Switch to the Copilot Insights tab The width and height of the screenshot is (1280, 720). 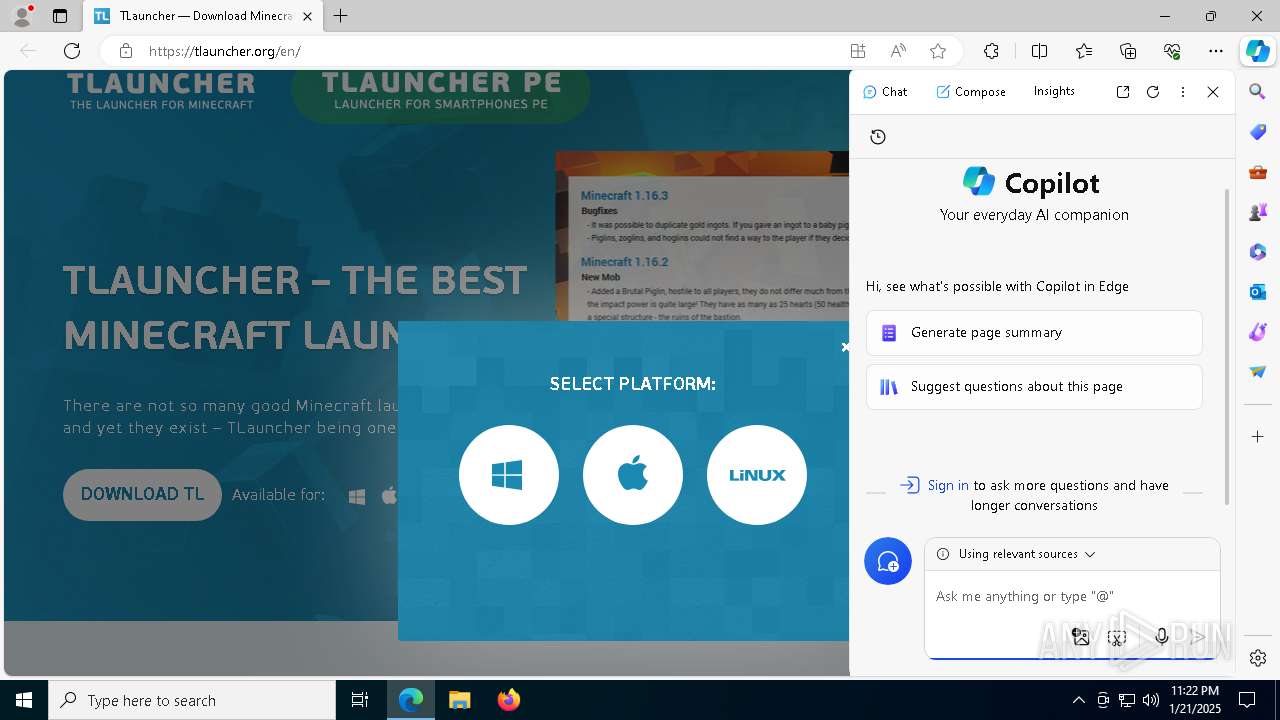coord(1054,91)
